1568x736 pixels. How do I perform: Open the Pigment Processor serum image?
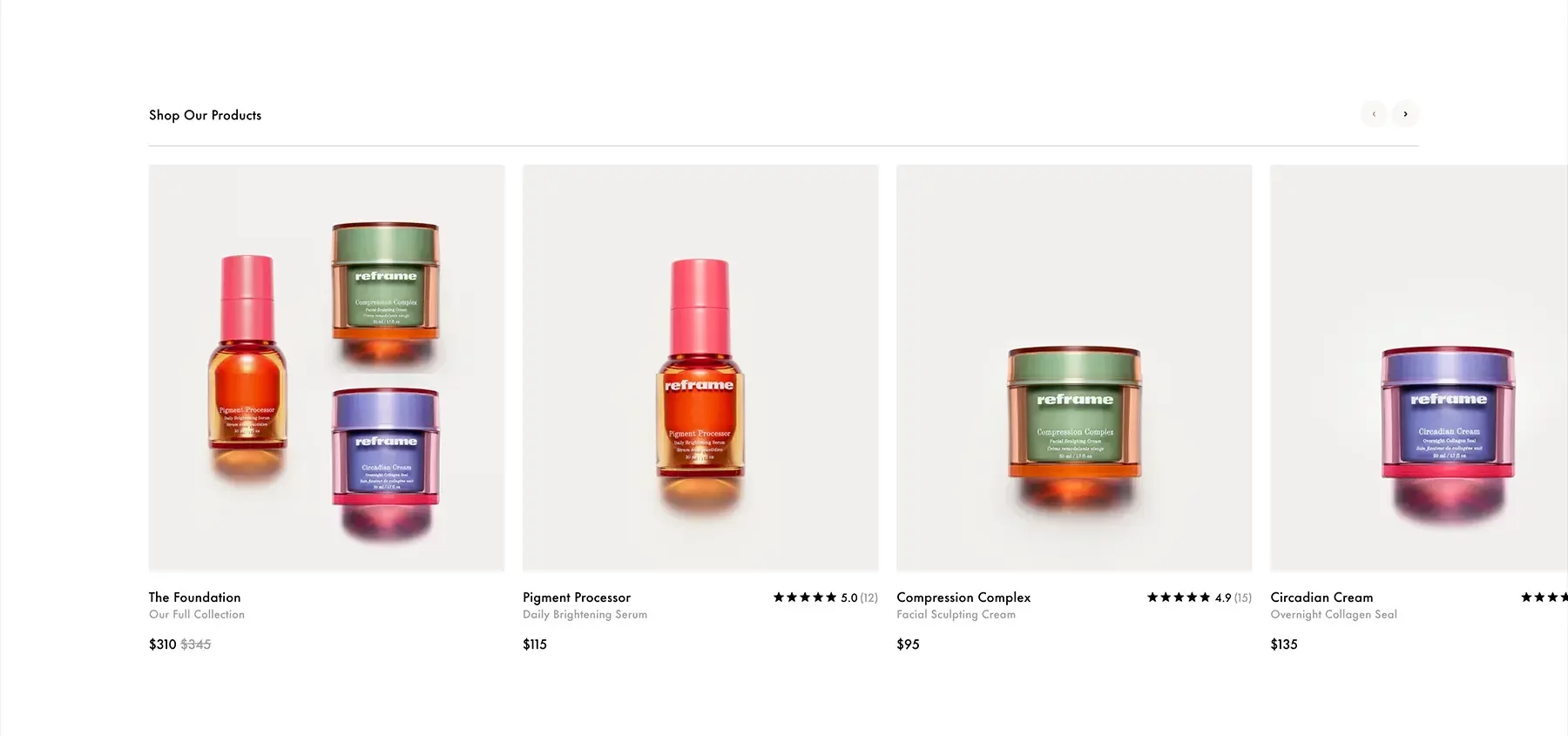700,368
